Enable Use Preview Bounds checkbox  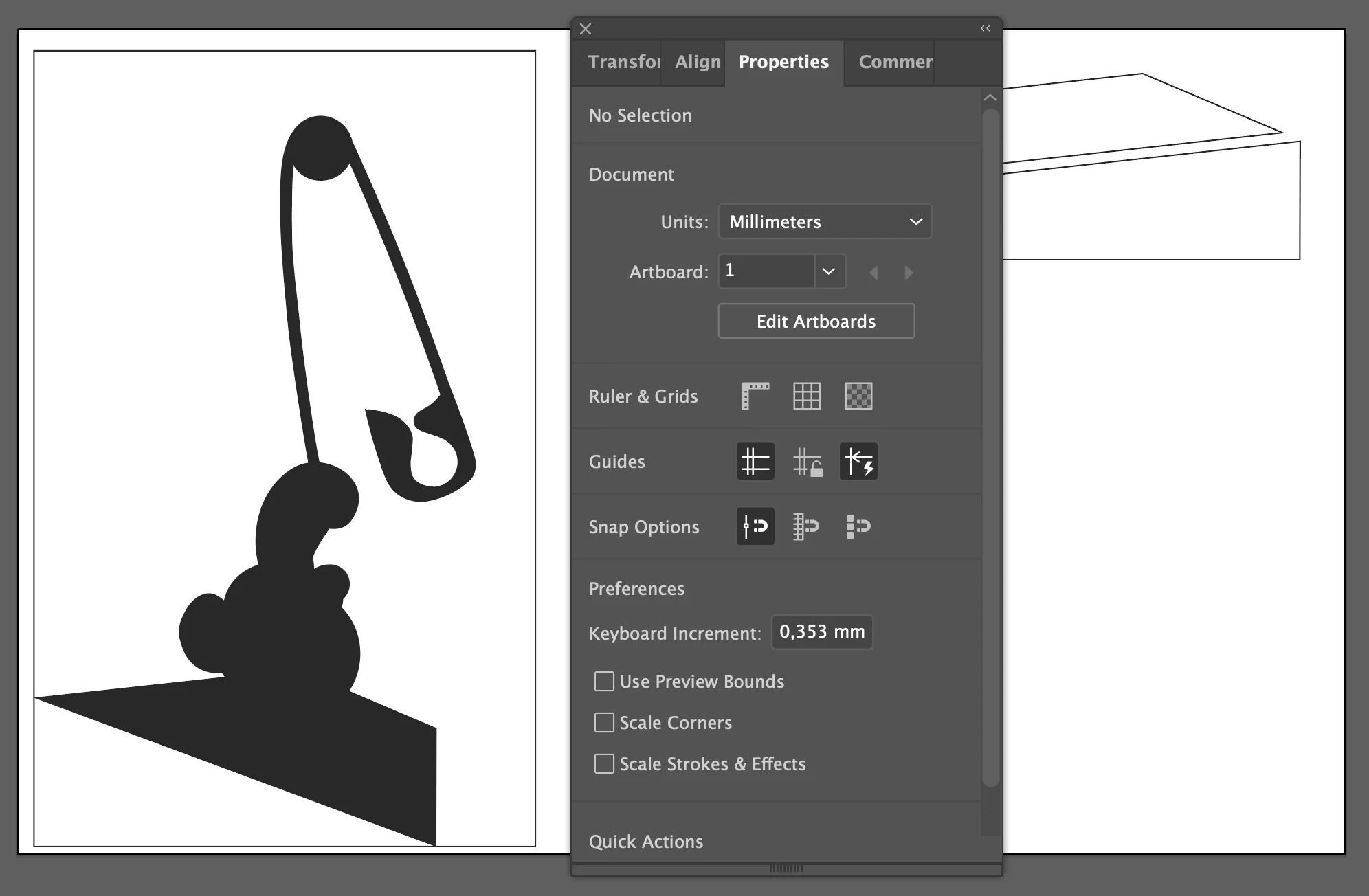[604, 682]
